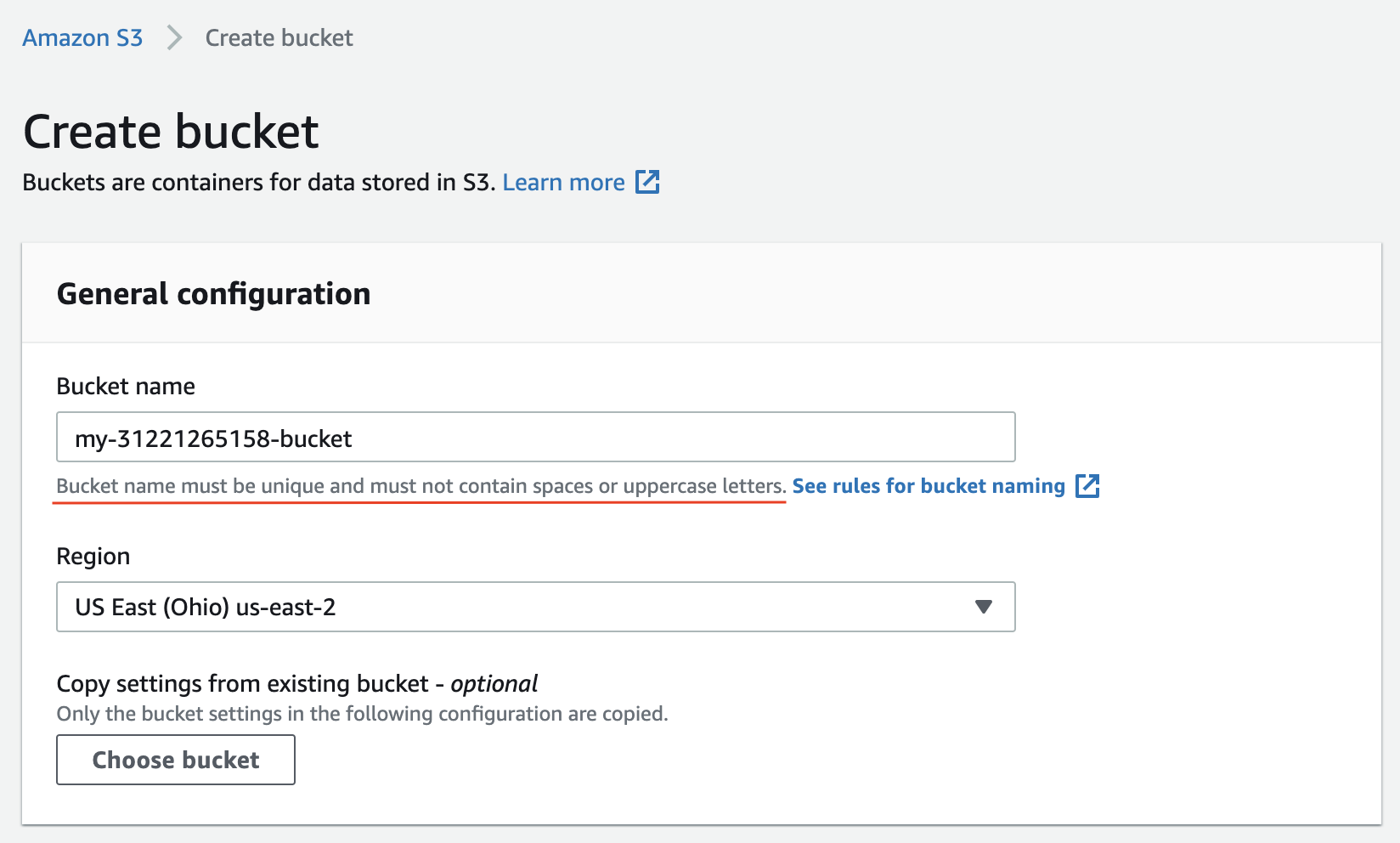1400x843 pixels.
Task: Click Copy settings from existing bucket label
Action: (297, 683)
